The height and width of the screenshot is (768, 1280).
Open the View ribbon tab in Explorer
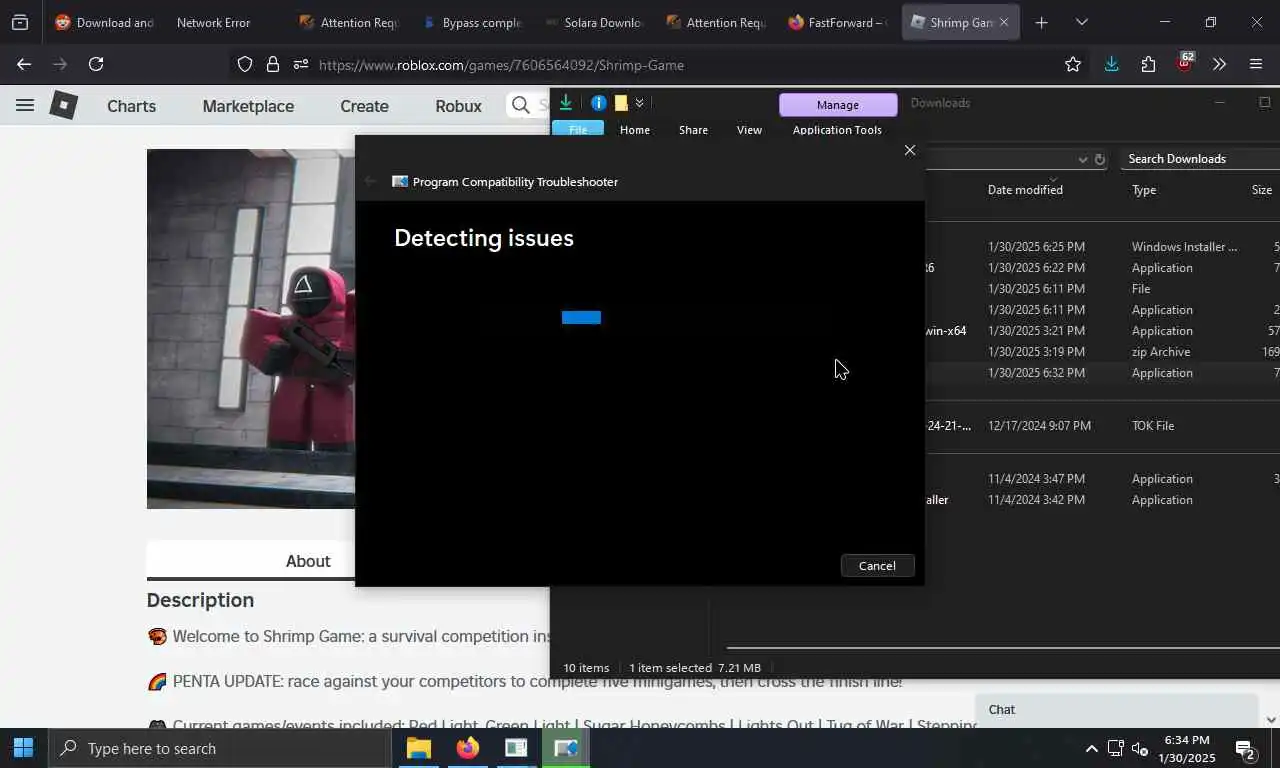pos(749,130)
